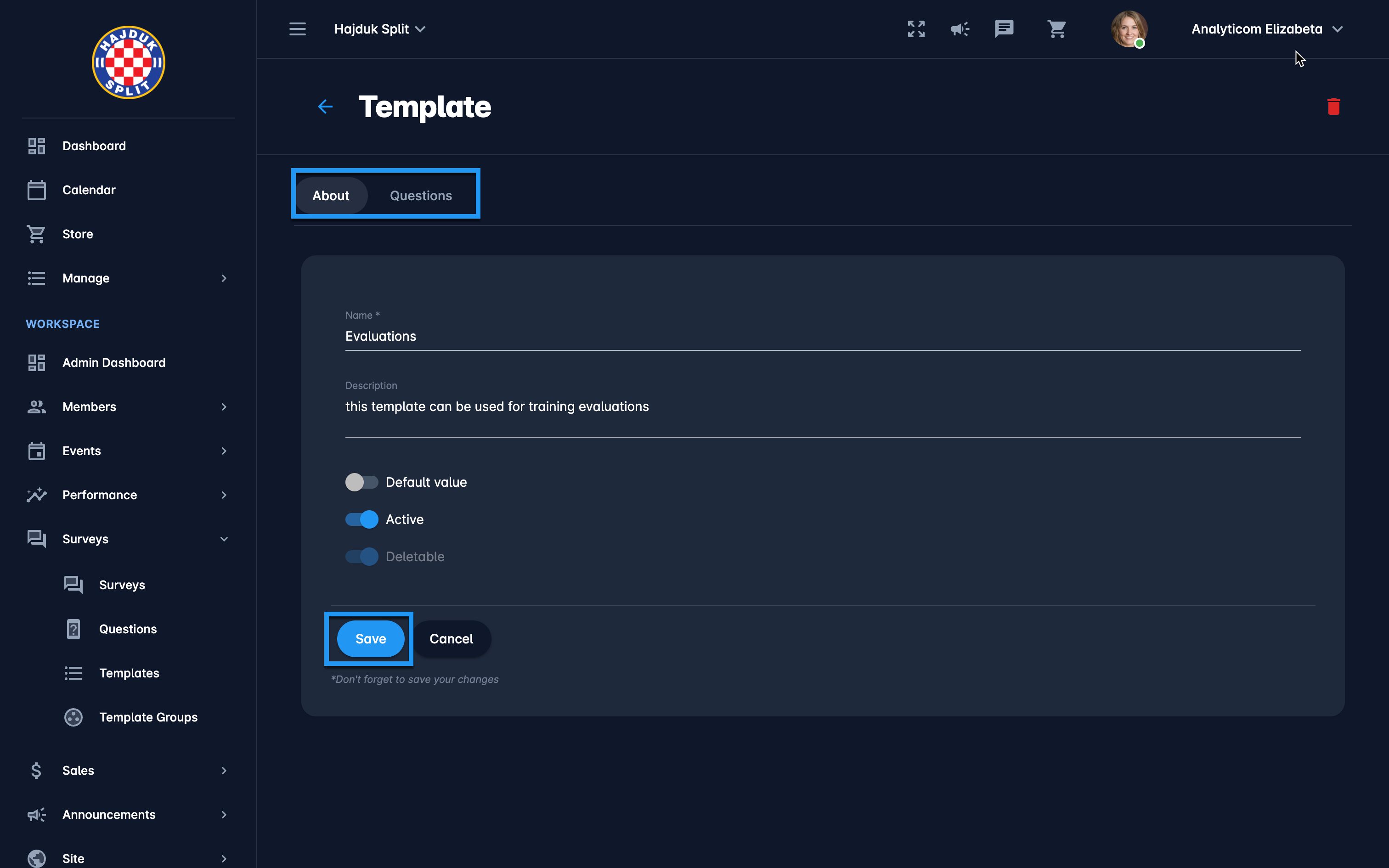Enter fullscreen mode with the expand icon
1389x868 pixels.
tap(916, 28)
